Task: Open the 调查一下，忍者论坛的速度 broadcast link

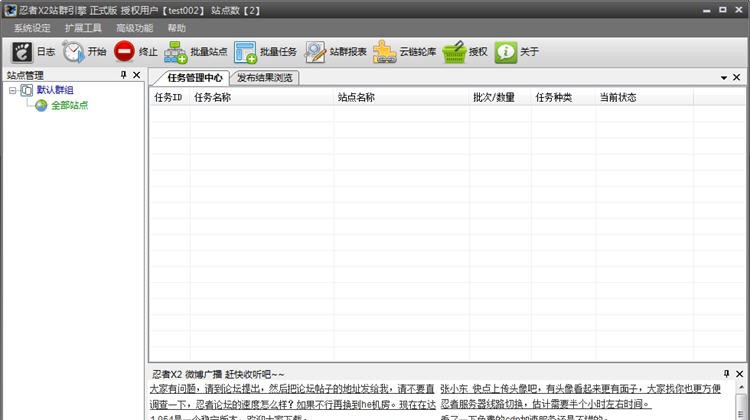Action: (x=293, y=405)
